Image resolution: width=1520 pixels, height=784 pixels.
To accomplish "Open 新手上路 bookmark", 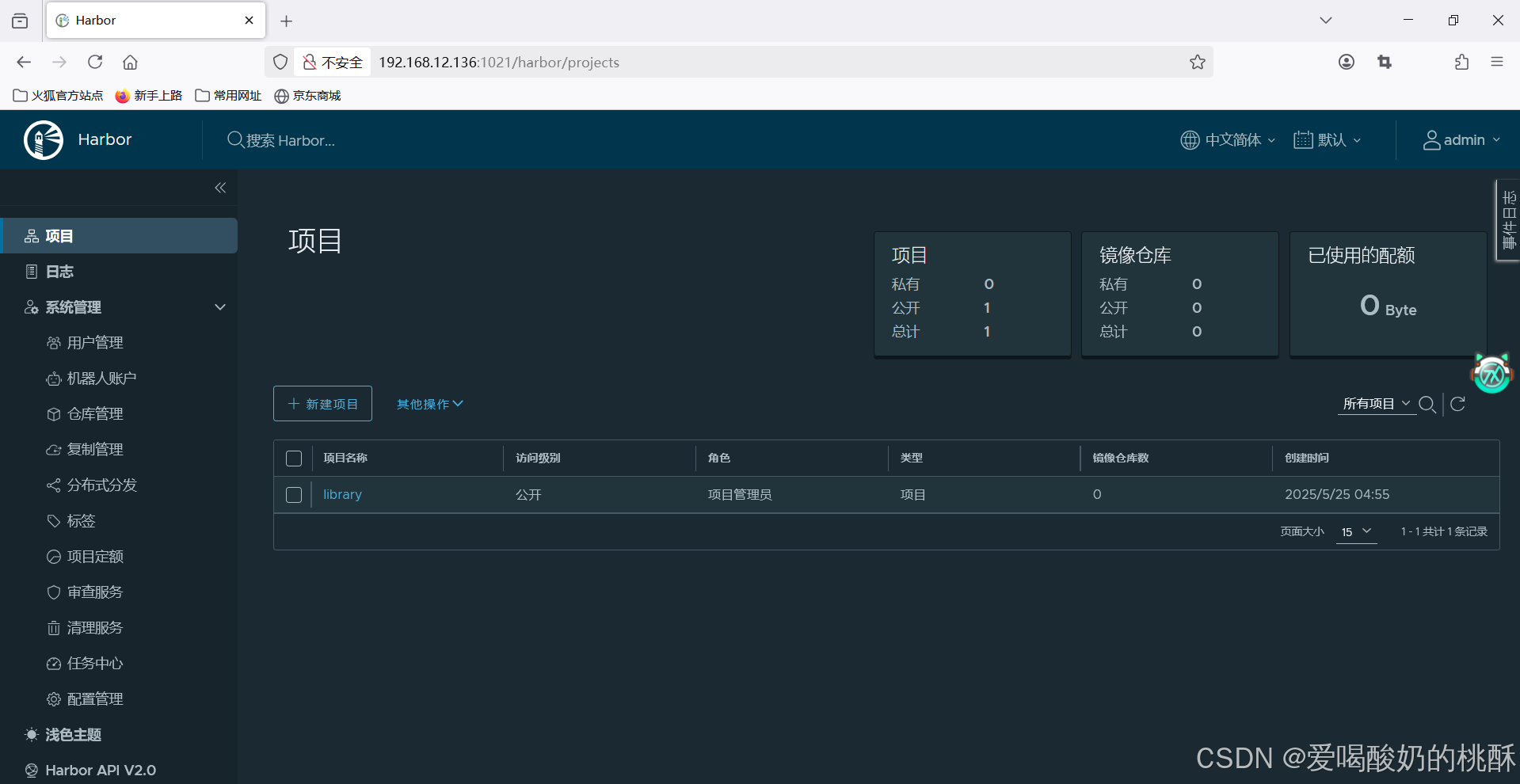I will coord(149,96).
